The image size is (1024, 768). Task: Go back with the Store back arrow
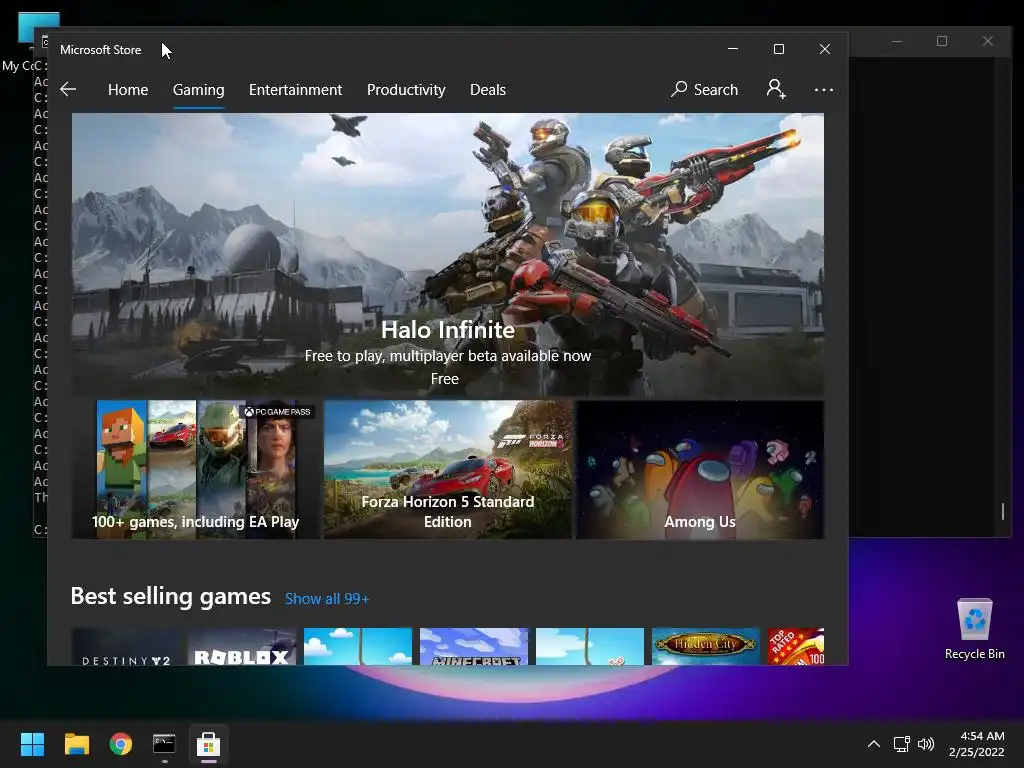point(68,89)
